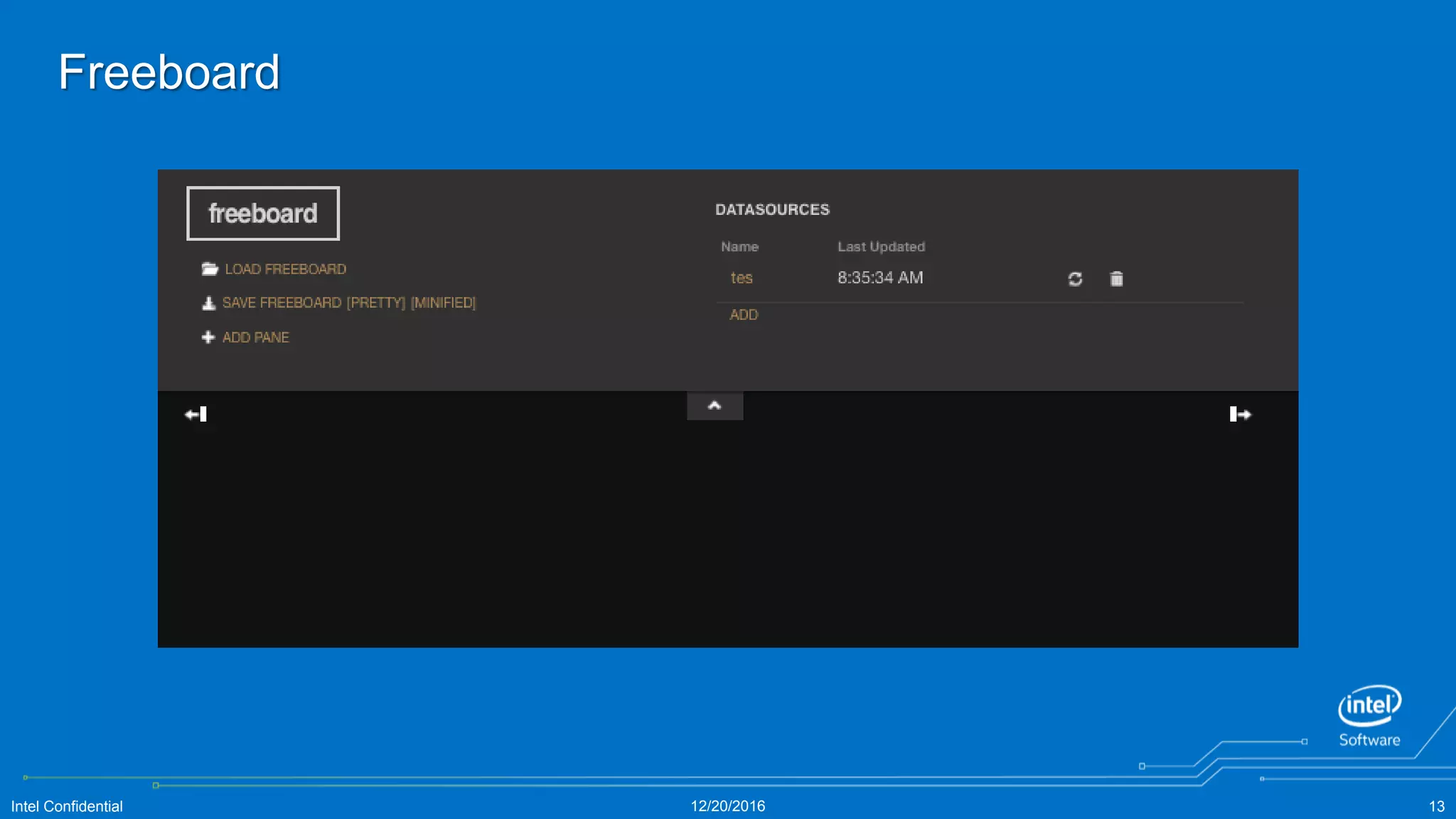Image resolution: width=1456 pixels, height=819 pixels.
Task: Click the 8:35:34 AM last updated value
Action: click(880, 278)
